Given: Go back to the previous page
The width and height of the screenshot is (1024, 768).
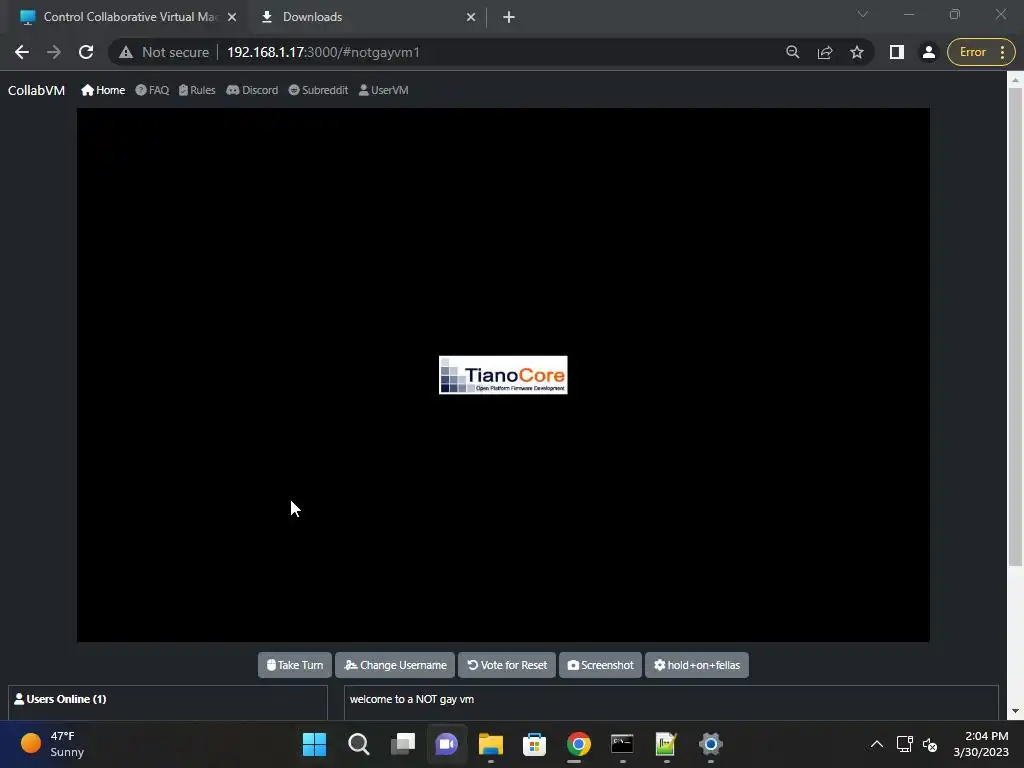Looking at the screenshot, I should [x=22, y=52].
